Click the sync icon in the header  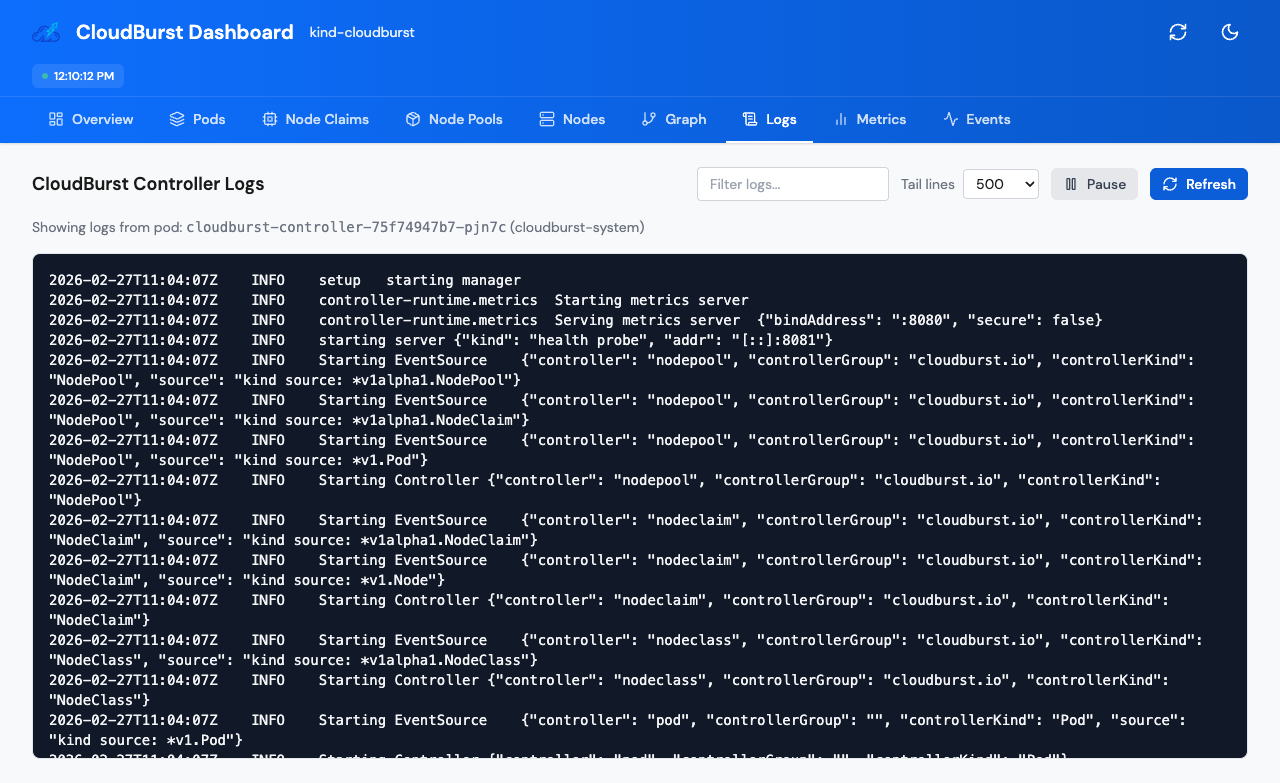point(1178,32)
